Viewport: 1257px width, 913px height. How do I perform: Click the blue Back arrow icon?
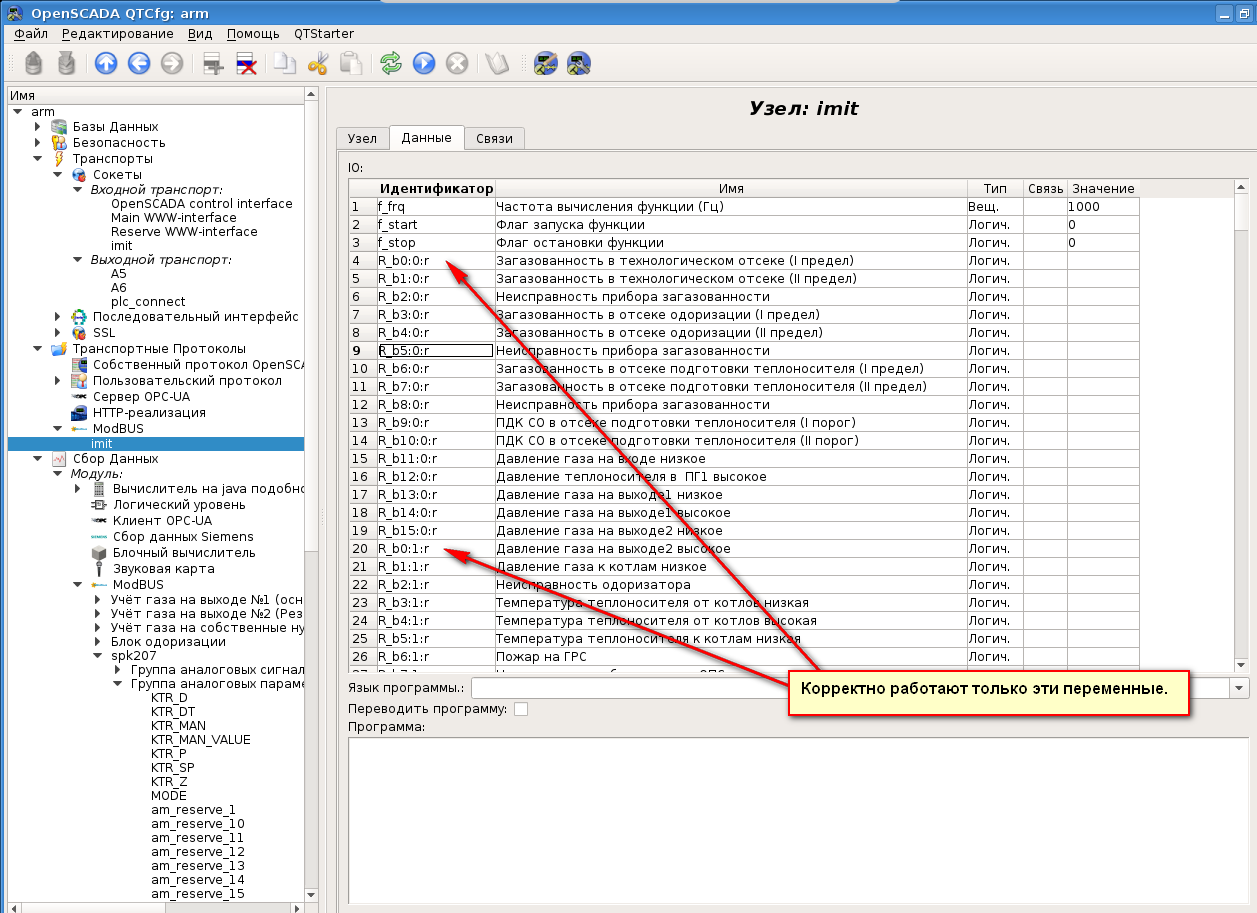139,63
